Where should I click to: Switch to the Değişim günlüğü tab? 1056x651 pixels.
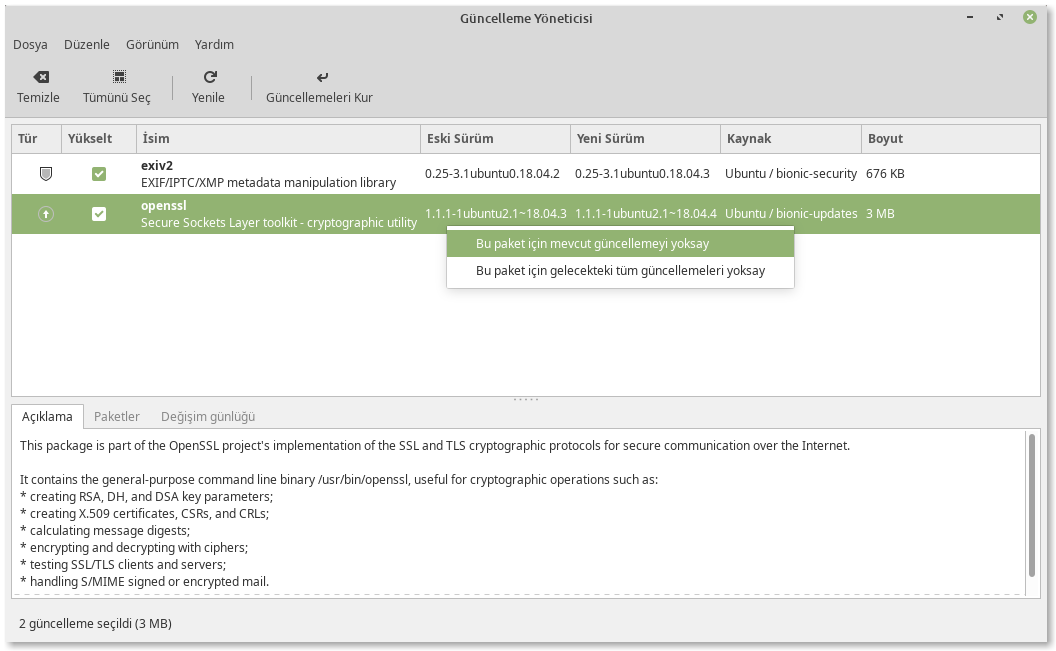(x=208, y=417)
